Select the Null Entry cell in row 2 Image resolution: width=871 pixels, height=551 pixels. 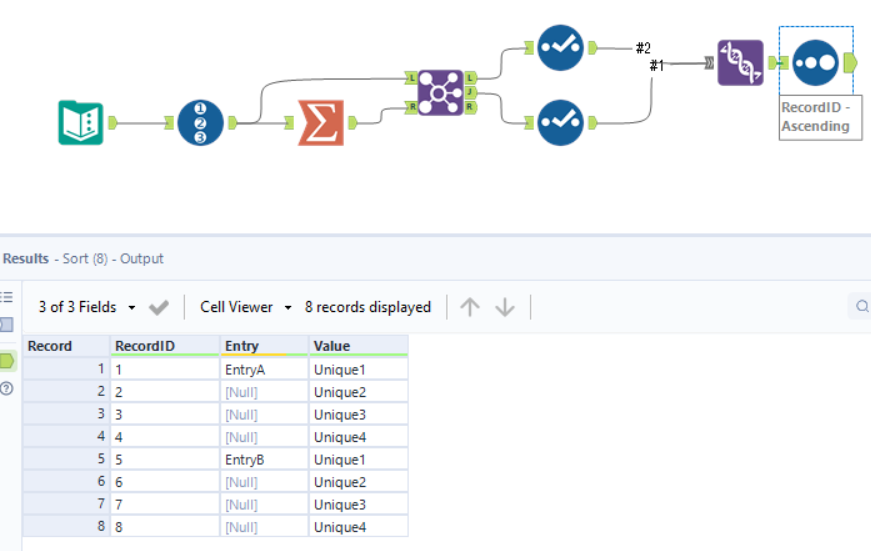pos(264,392)
